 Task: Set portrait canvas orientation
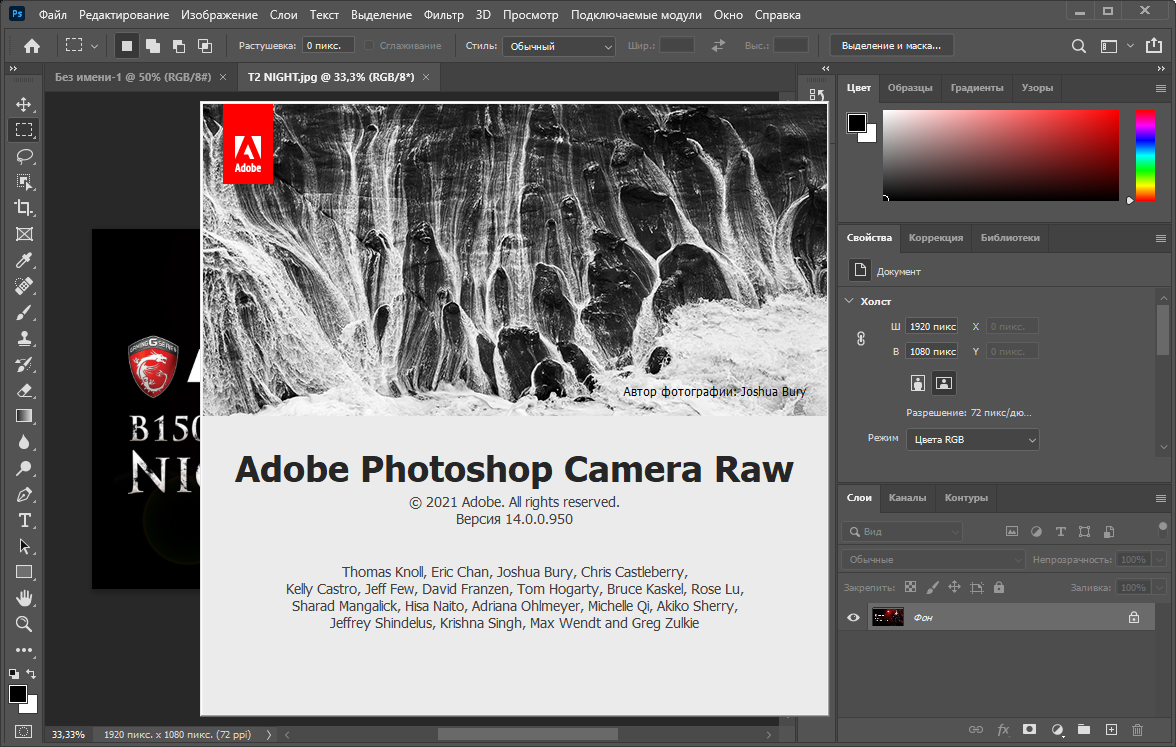click(917, 383)
